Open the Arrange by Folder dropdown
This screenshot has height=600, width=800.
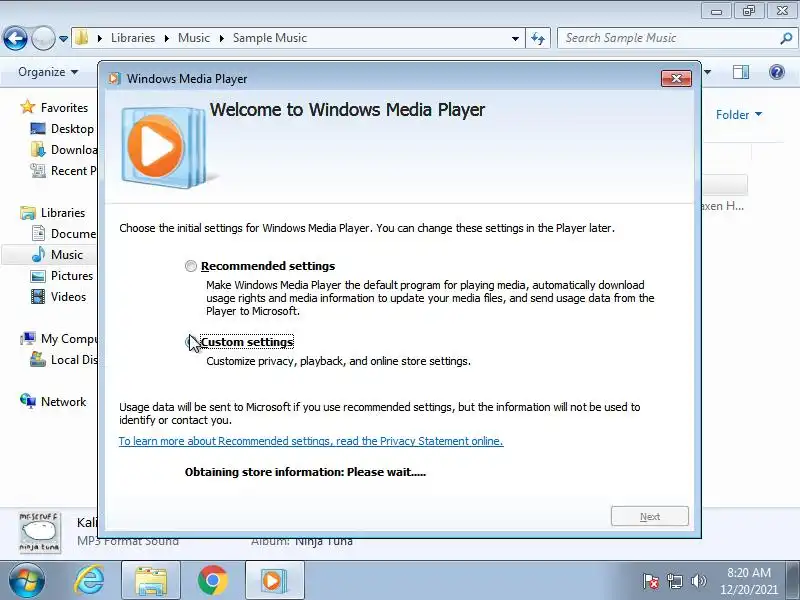tap(738, 115)
